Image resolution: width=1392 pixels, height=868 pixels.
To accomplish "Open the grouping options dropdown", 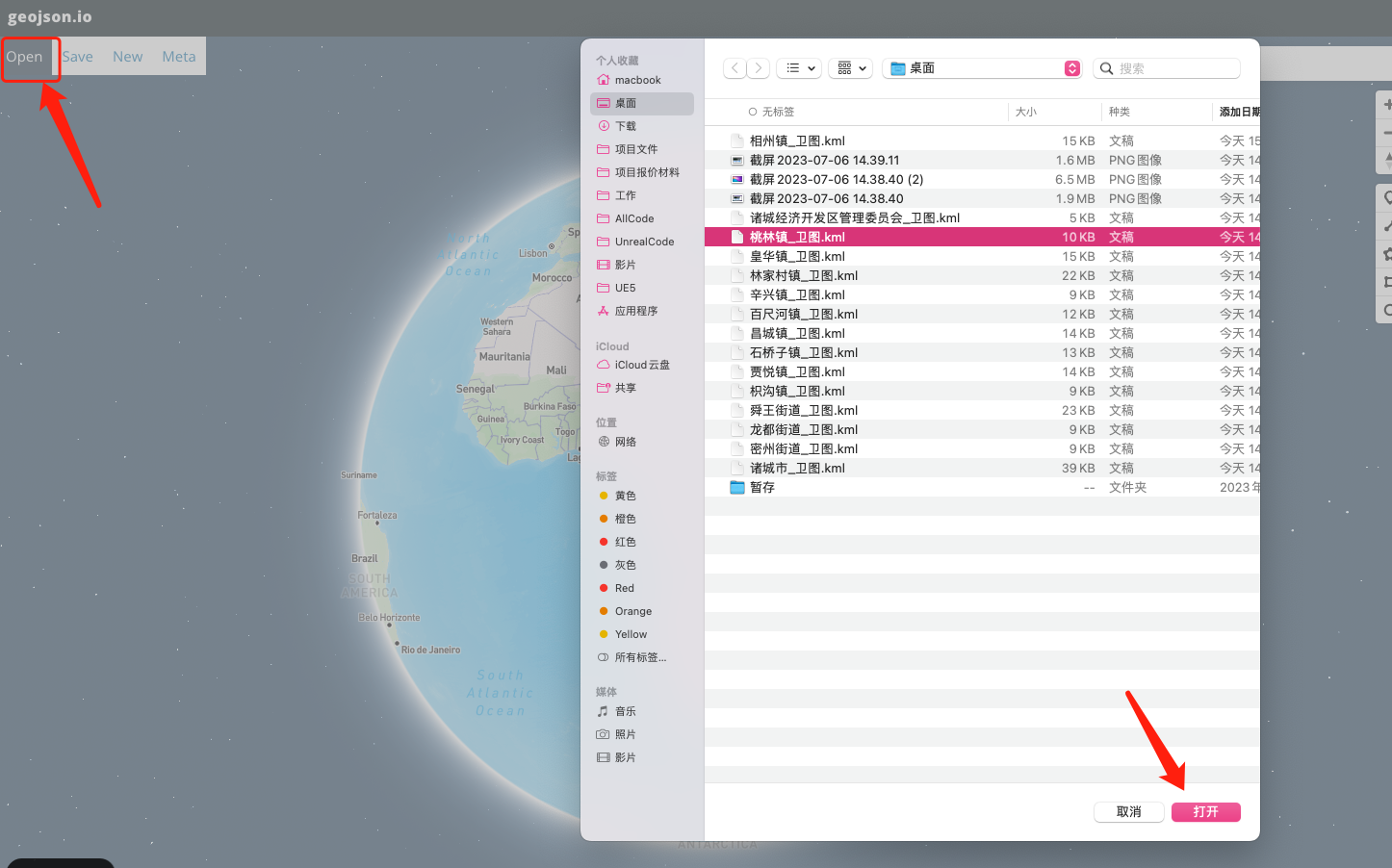I will (851, 68).
